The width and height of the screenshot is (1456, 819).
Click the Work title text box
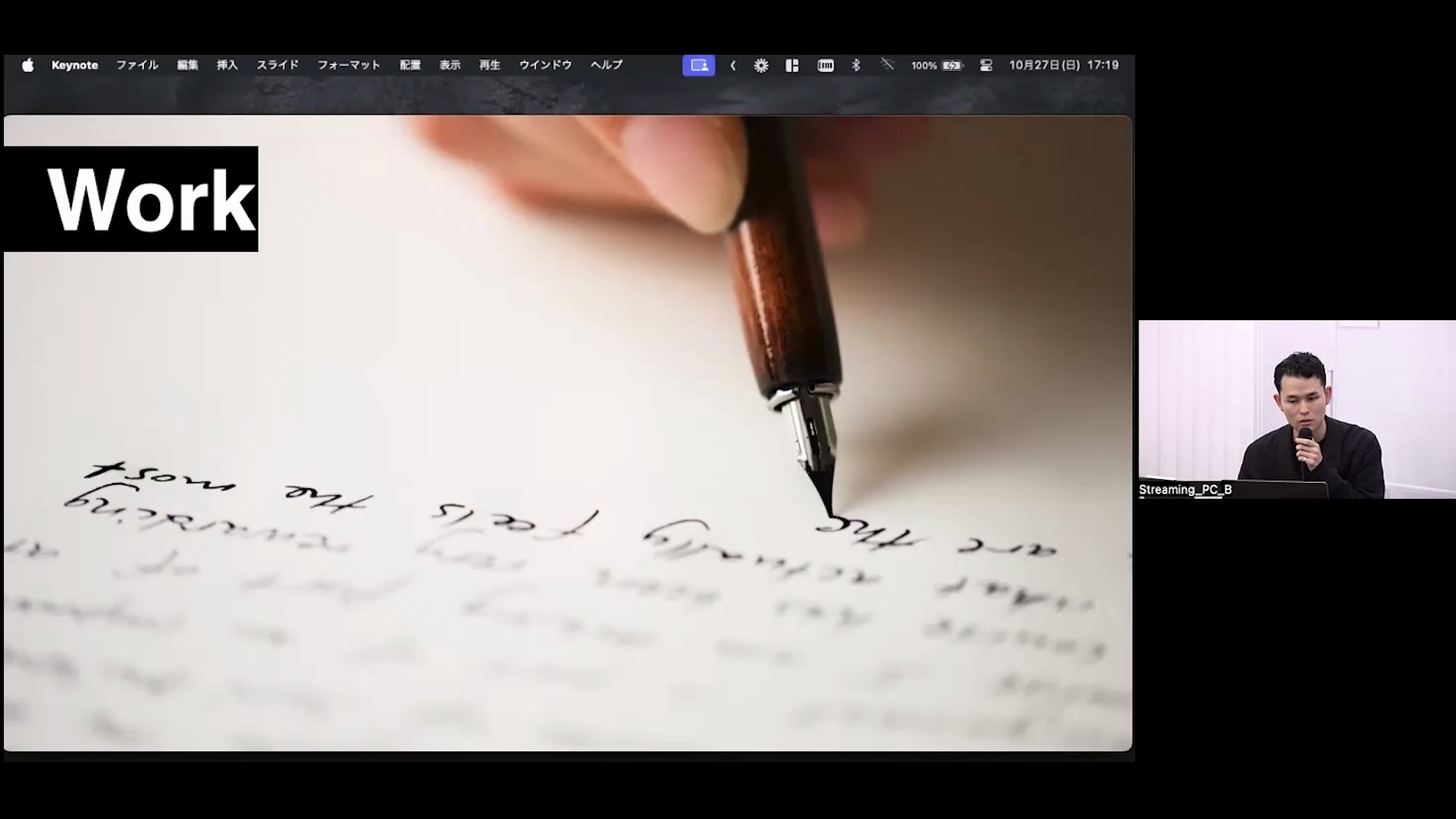pos(131,199)
